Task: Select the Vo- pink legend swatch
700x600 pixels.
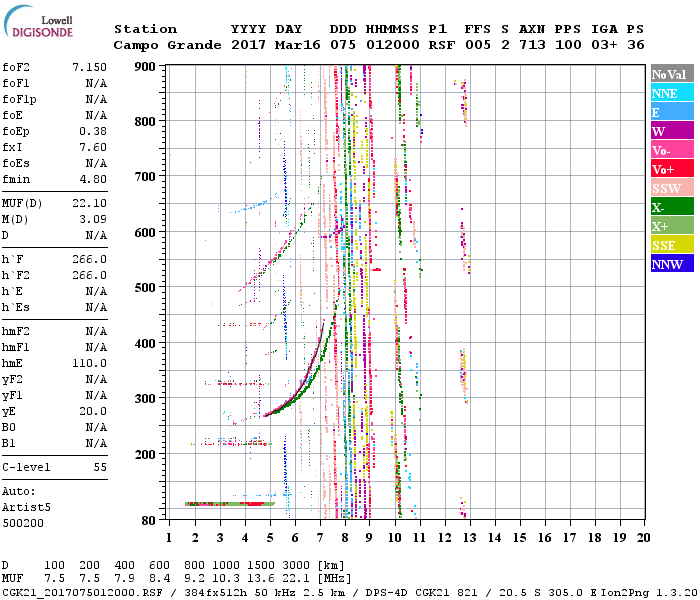Action: click(672, 149)
